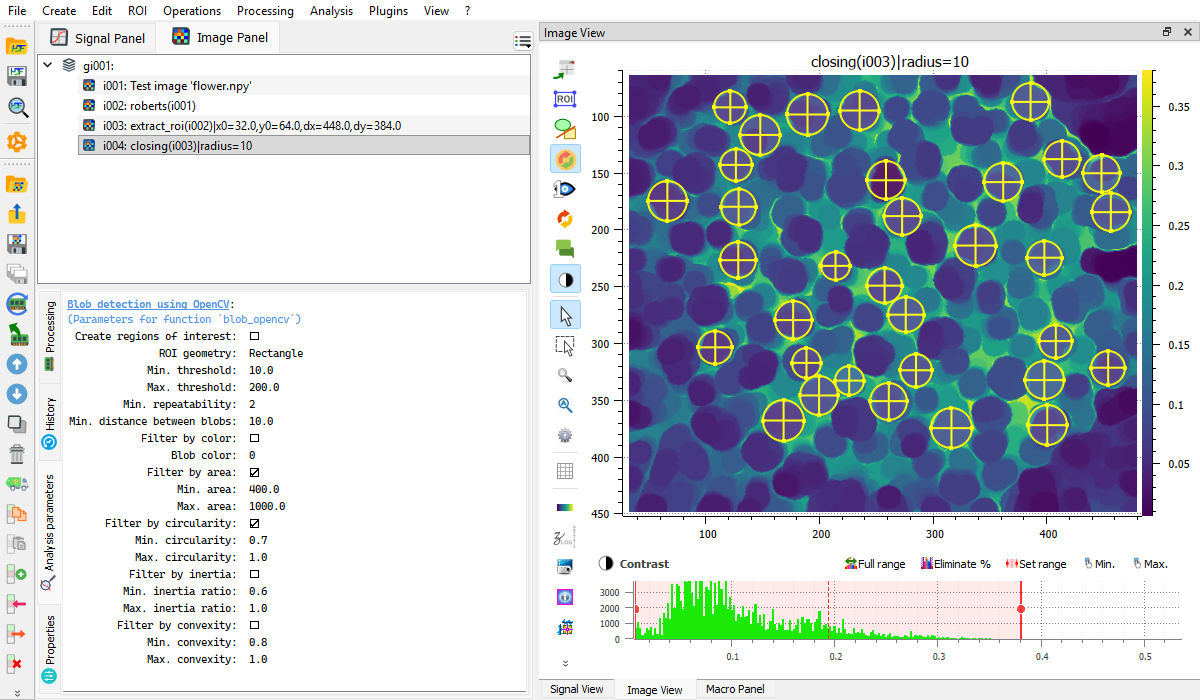This screenshot has width=1200, height=700.
Task: Open the contrast adjustment tool
Action: pyautogui.click(x=565, y=279)
